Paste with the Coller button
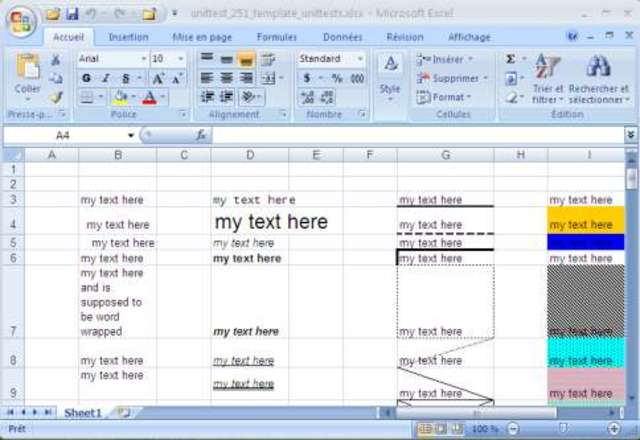Image resolution: width=640 pixels, height=440 pixels. tap(27, 76)
